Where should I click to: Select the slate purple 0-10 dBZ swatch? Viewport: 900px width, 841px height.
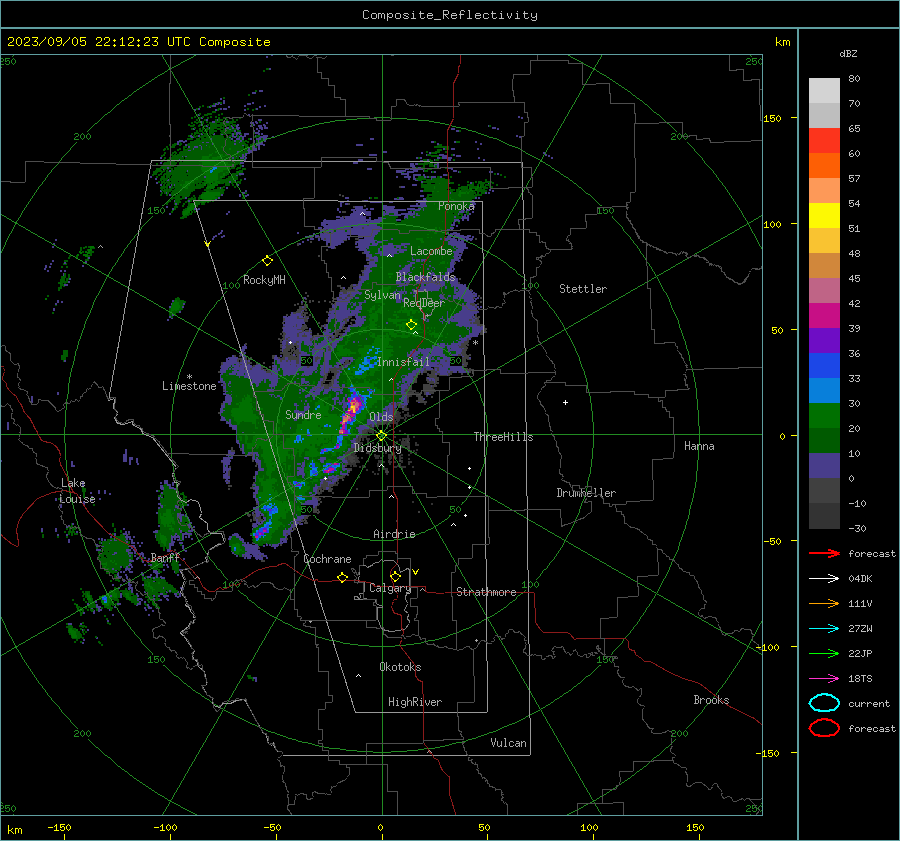click(x=824, y=466)
